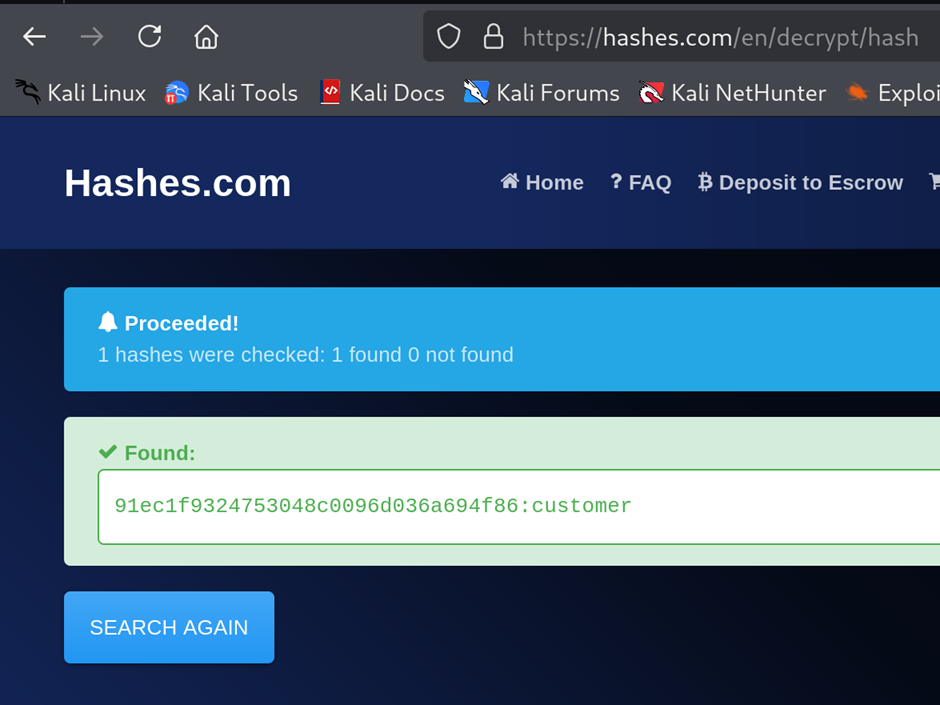Viewport: 940px width, 705px height.
Task: Open the Kali Linux bookmark
Action: pos(80,93)
